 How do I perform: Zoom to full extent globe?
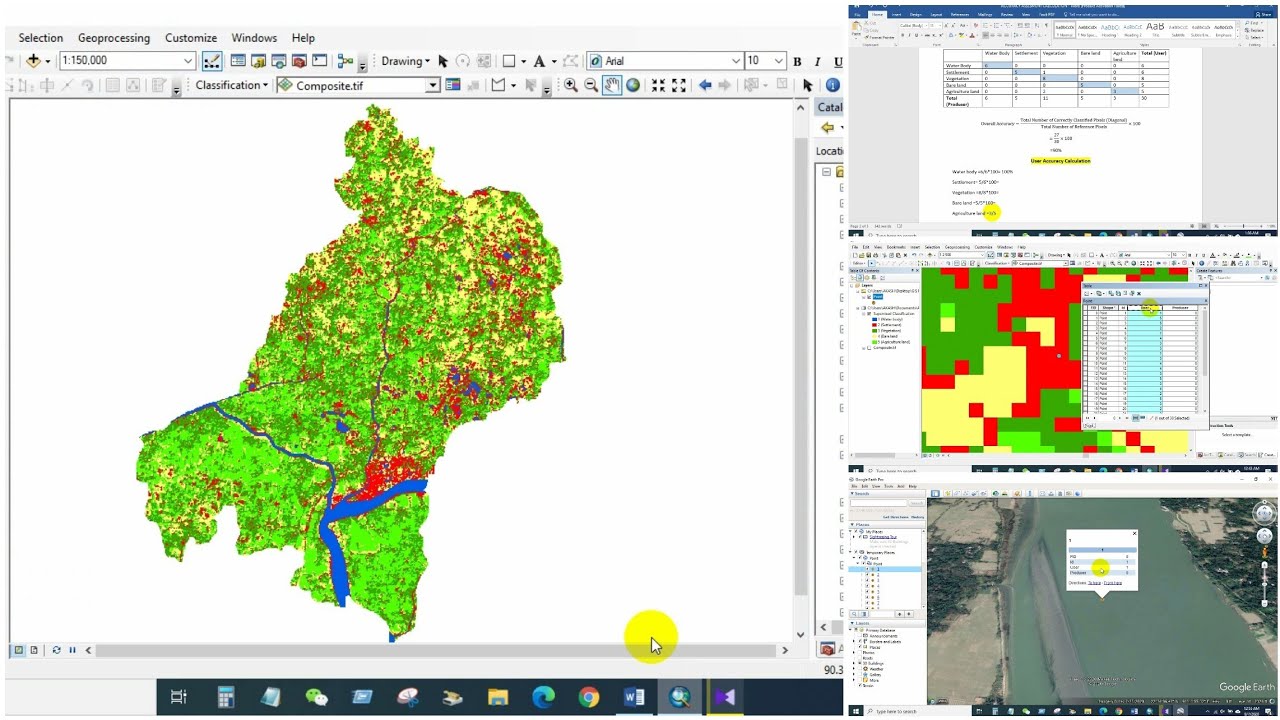pos(633,85)
